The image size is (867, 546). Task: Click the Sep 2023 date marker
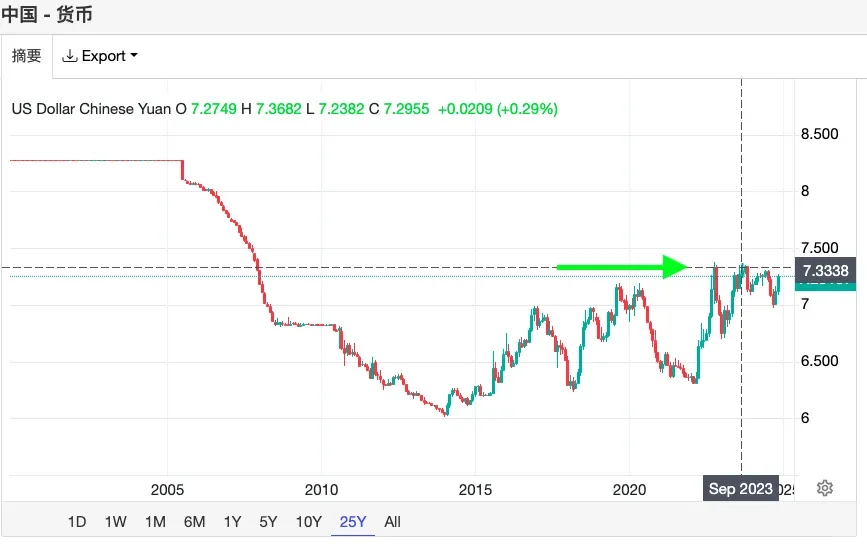tap(741, 488)
